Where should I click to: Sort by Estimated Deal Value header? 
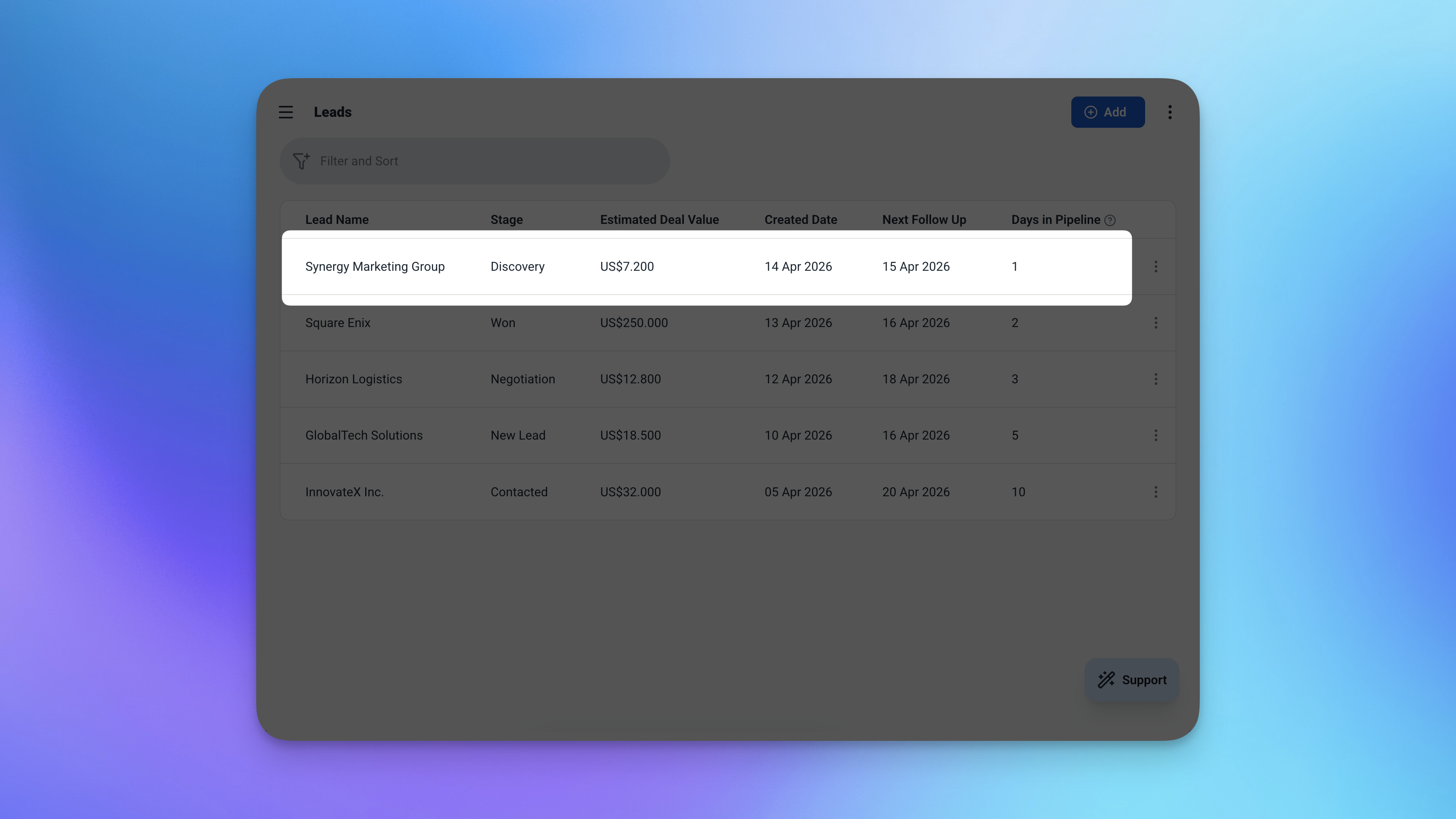[659, 220]
